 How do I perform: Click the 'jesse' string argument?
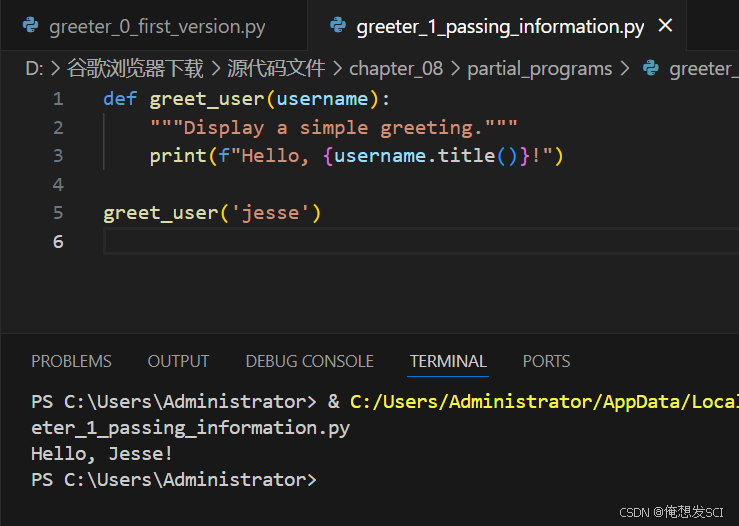(x=270, y=214)
